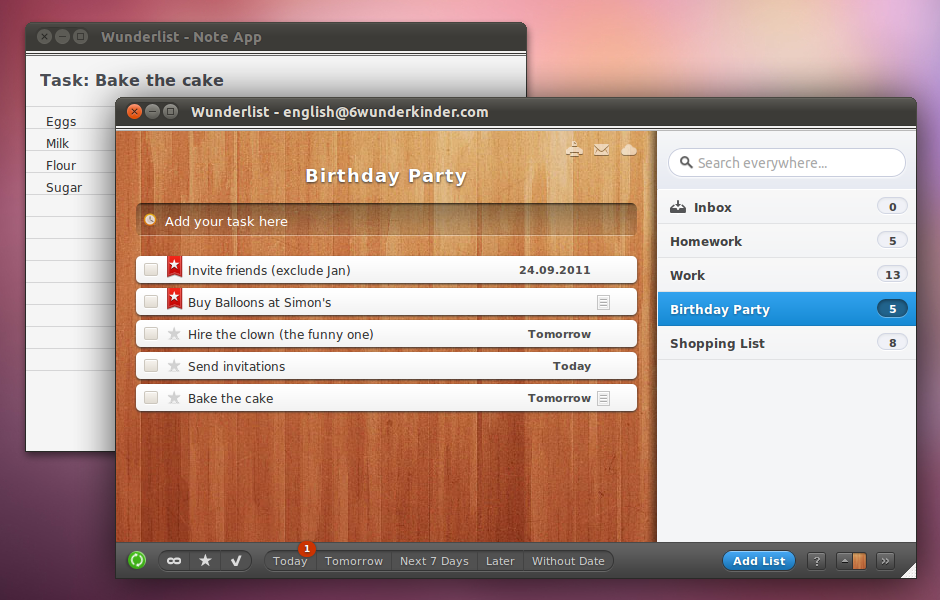The image size is (940, 600).
Task: Star the Bake the cake task
Action: [x=174, y=397]
